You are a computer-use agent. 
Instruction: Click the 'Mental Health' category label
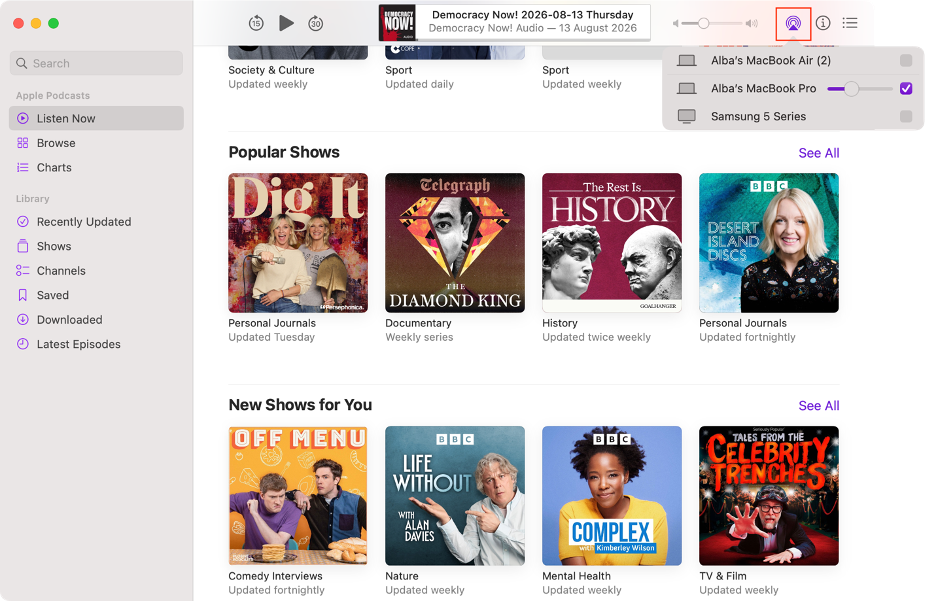pos(576,576)
